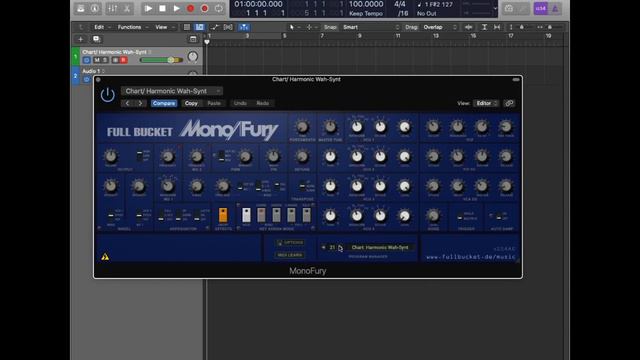Viewport: 640px width, 360px height.
Task: Open the Library inbox icon
Action: [81, 8]
